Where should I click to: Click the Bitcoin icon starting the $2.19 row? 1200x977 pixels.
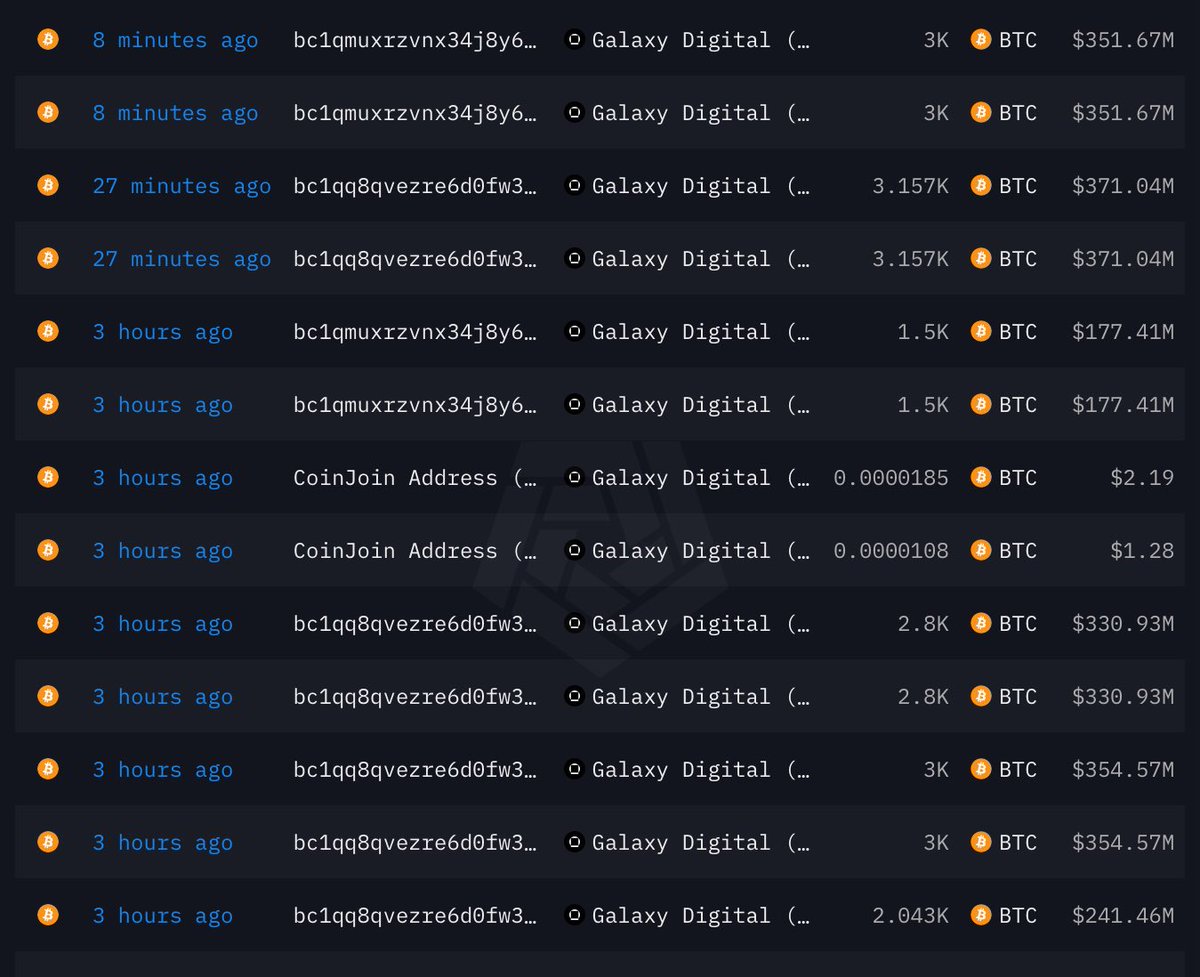(47, 478)
